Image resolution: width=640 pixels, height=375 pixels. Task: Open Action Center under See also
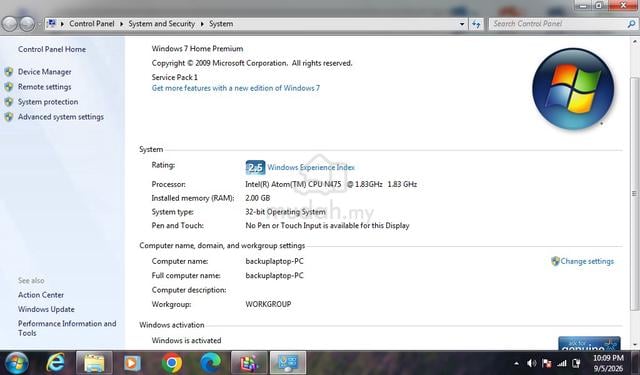[41, 295]
